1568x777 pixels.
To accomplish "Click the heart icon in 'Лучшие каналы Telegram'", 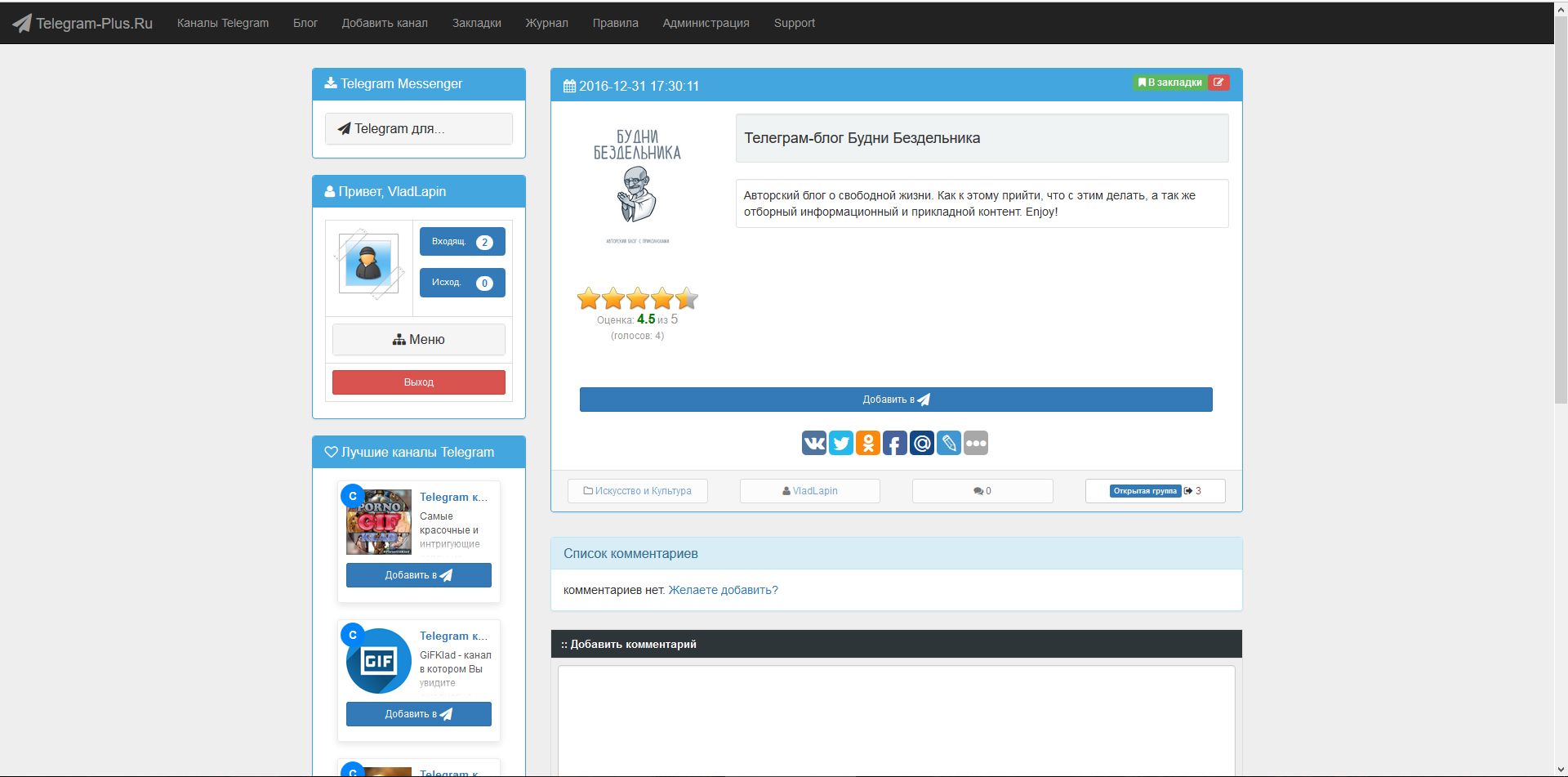I will pos(331,452).
